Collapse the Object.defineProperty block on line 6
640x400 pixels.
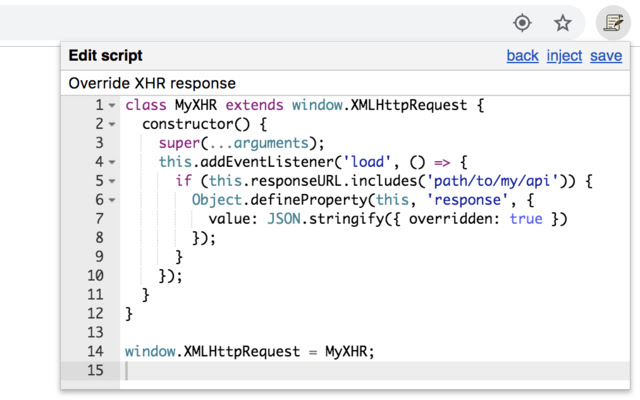(x=112, y=200)
